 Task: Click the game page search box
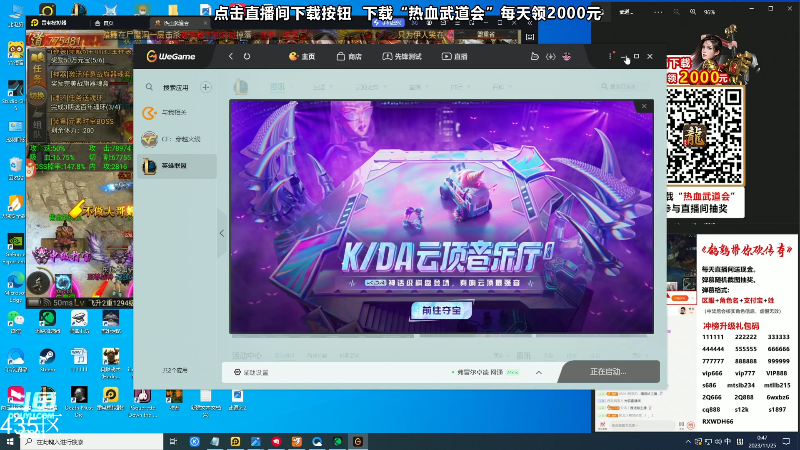625,87
